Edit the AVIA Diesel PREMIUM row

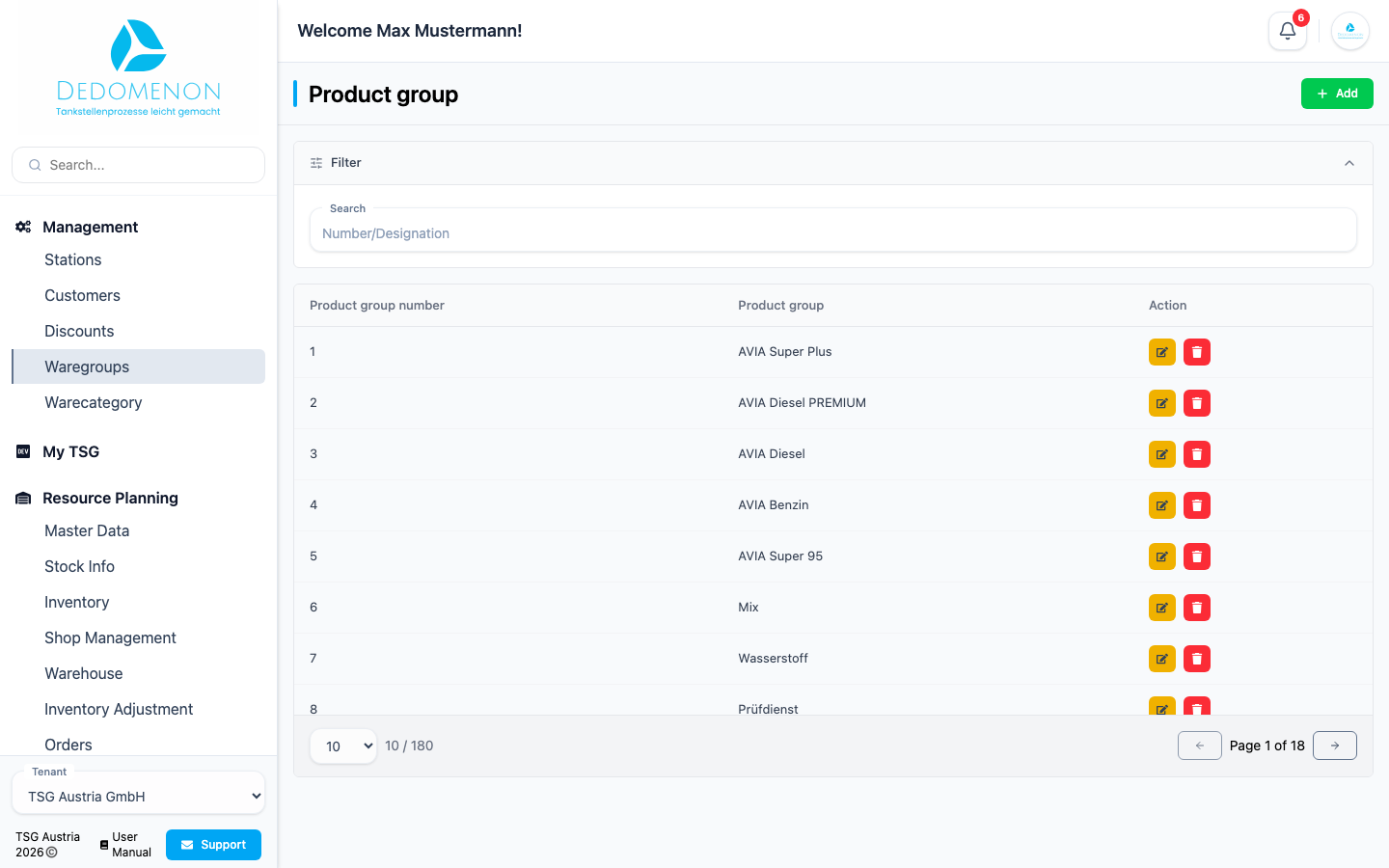pos(1162,403)
